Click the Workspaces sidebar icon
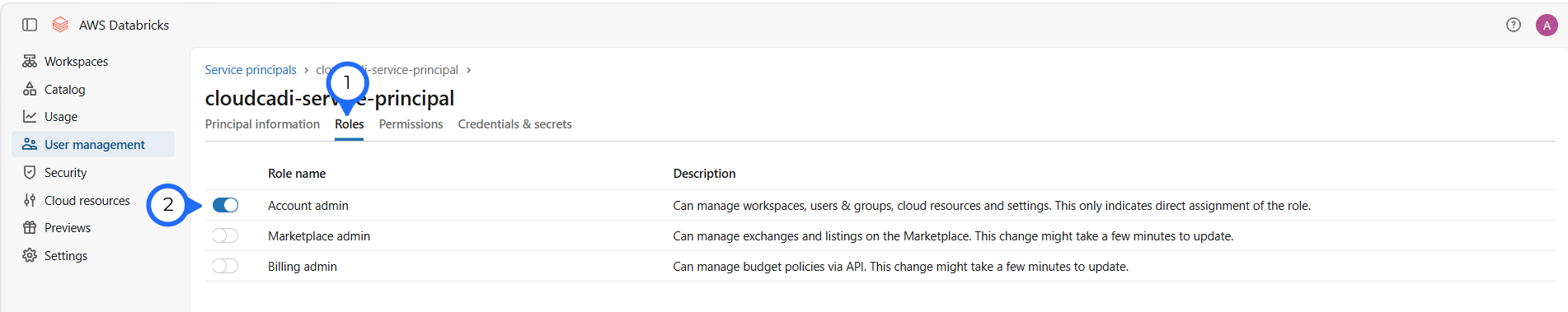Image resolution: width=1568 pixels, height=312 pixels. (x=30, y=61)
